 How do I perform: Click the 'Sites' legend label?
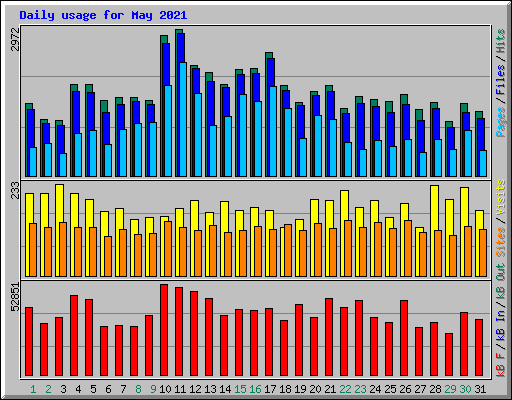tap(501, 242)
